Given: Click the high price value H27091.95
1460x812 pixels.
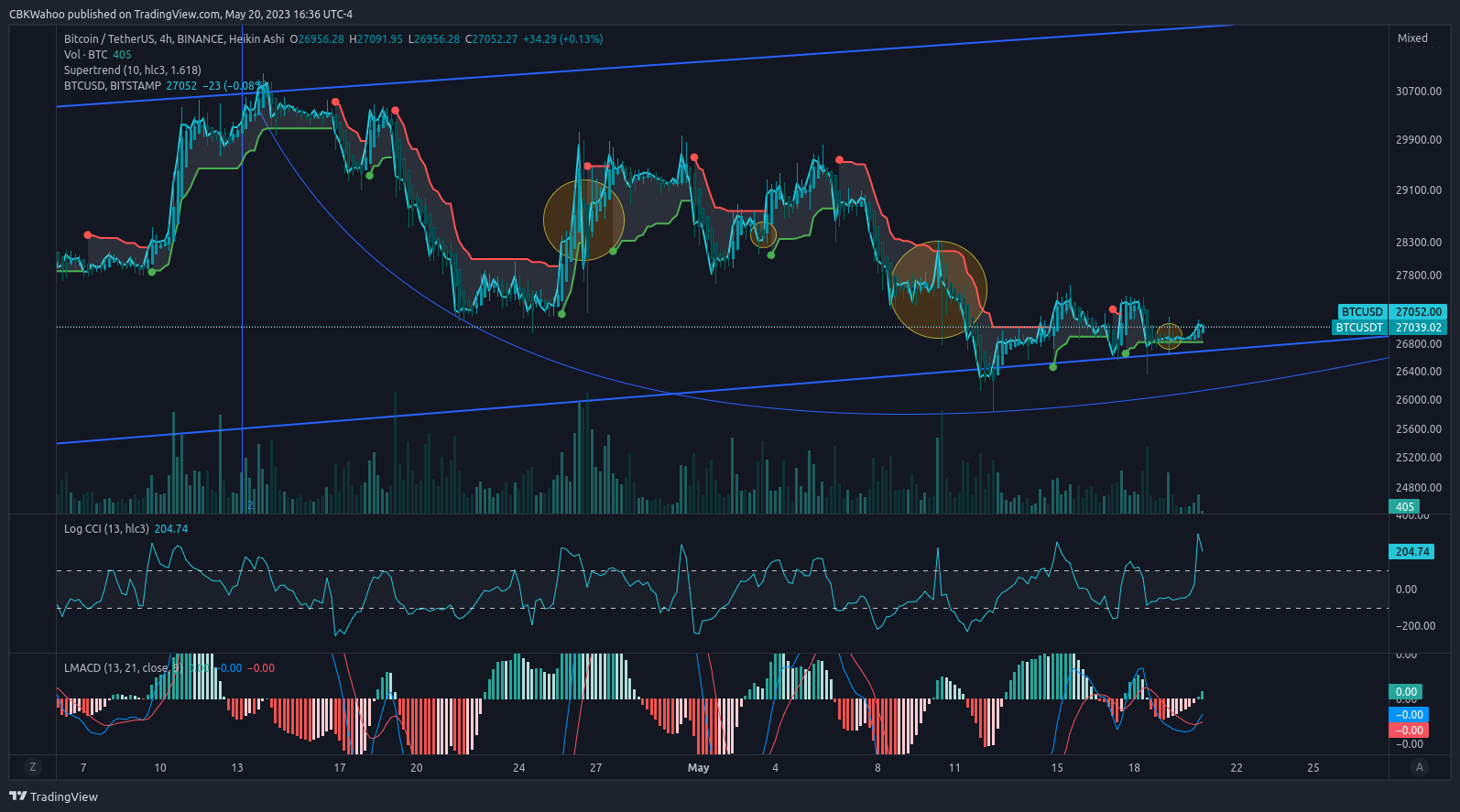Looking at the screenshot, I should point(376,39).
